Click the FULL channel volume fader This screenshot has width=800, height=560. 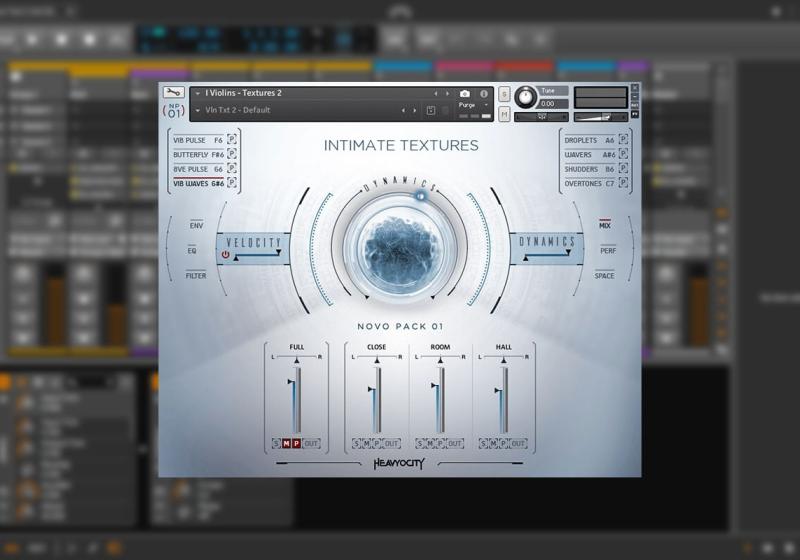296,400
